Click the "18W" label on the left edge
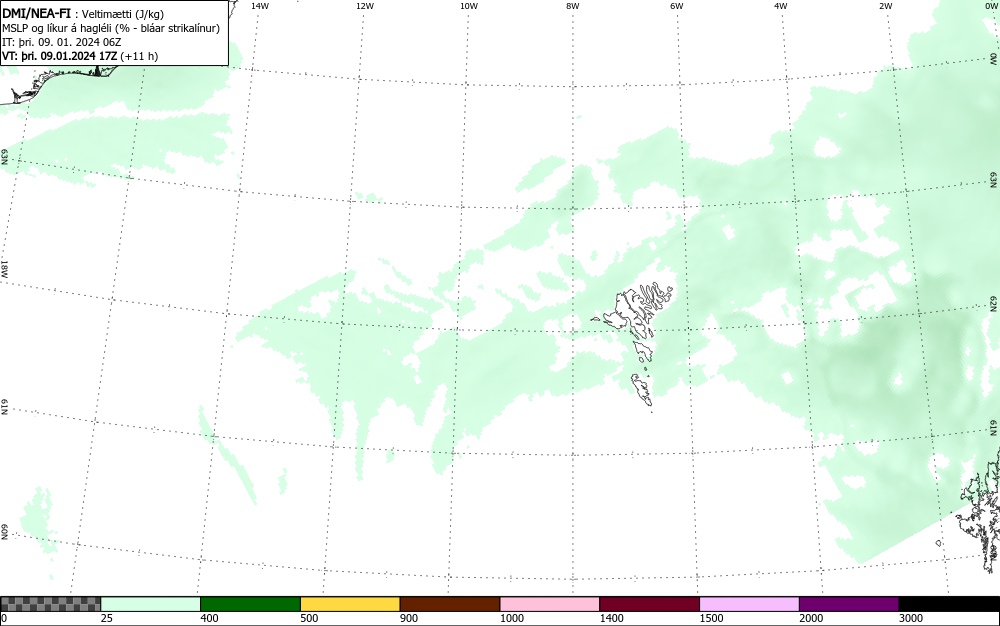This screenshot has height=626, width=1000. (4, 268)
